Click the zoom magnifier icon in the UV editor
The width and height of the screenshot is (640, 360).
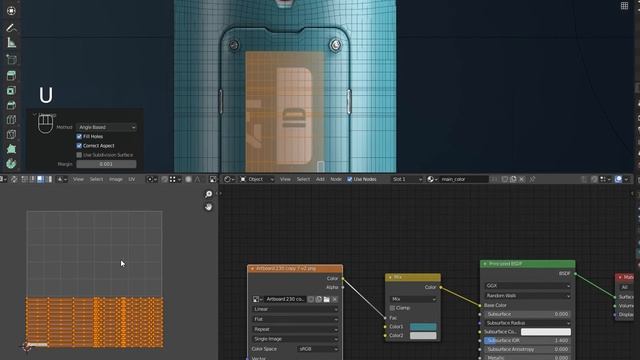pyautogui.click(x=209, y=194)
